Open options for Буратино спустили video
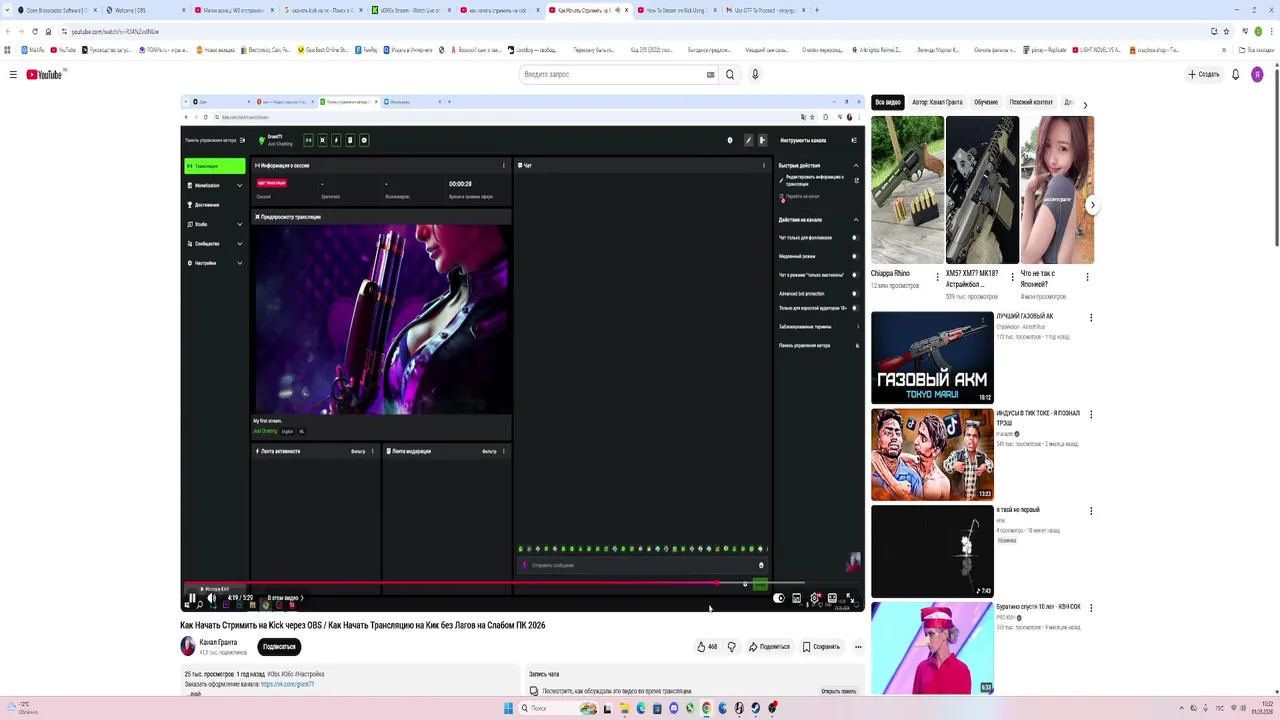1280x720 pixels. [1091, 608]
